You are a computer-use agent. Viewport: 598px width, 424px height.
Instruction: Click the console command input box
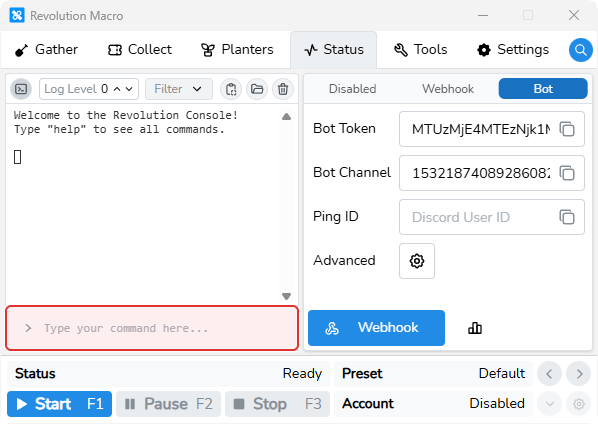click(152, 328)
